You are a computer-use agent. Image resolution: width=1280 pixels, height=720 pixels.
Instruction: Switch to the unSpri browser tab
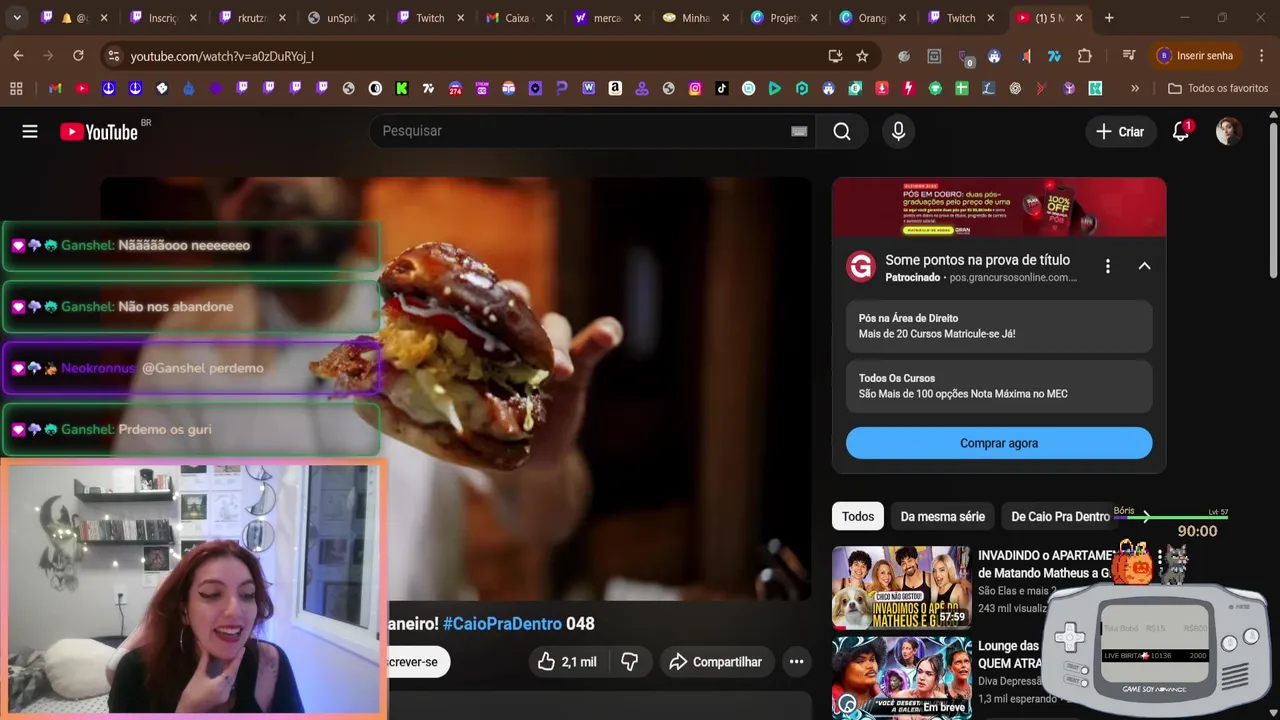click(341, 18)
